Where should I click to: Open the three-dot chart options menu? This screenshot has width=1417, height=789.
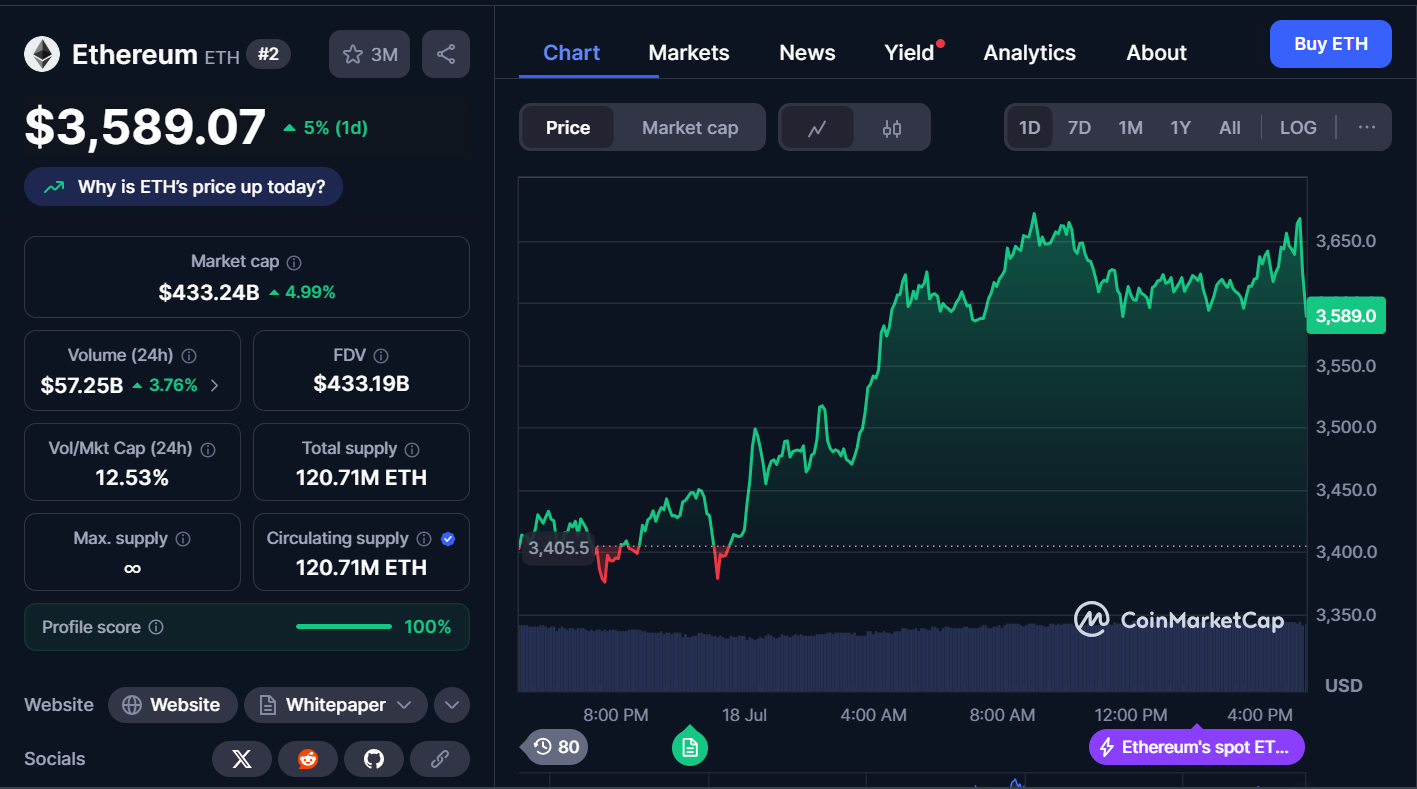(1367, 127)
